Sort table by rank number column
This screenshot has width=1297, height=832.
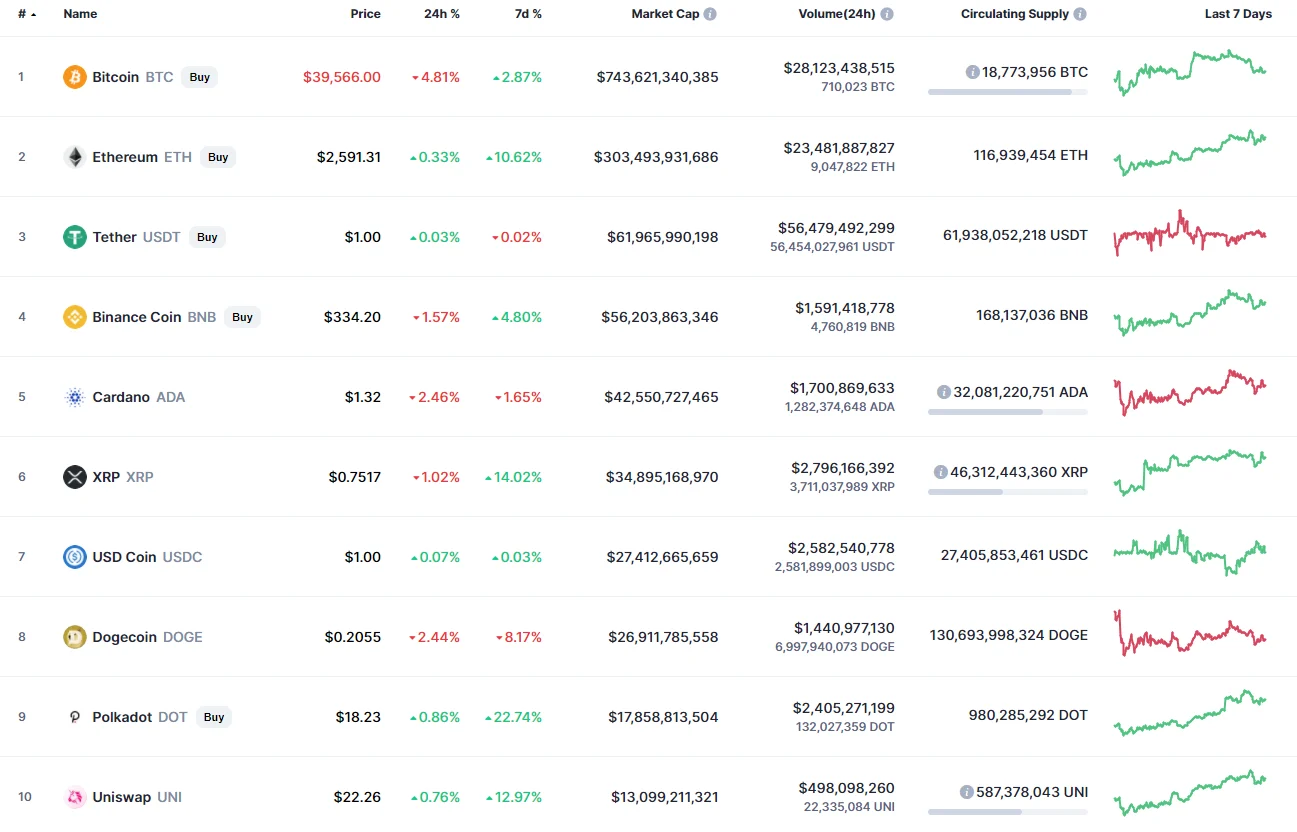tap(26, 14)
